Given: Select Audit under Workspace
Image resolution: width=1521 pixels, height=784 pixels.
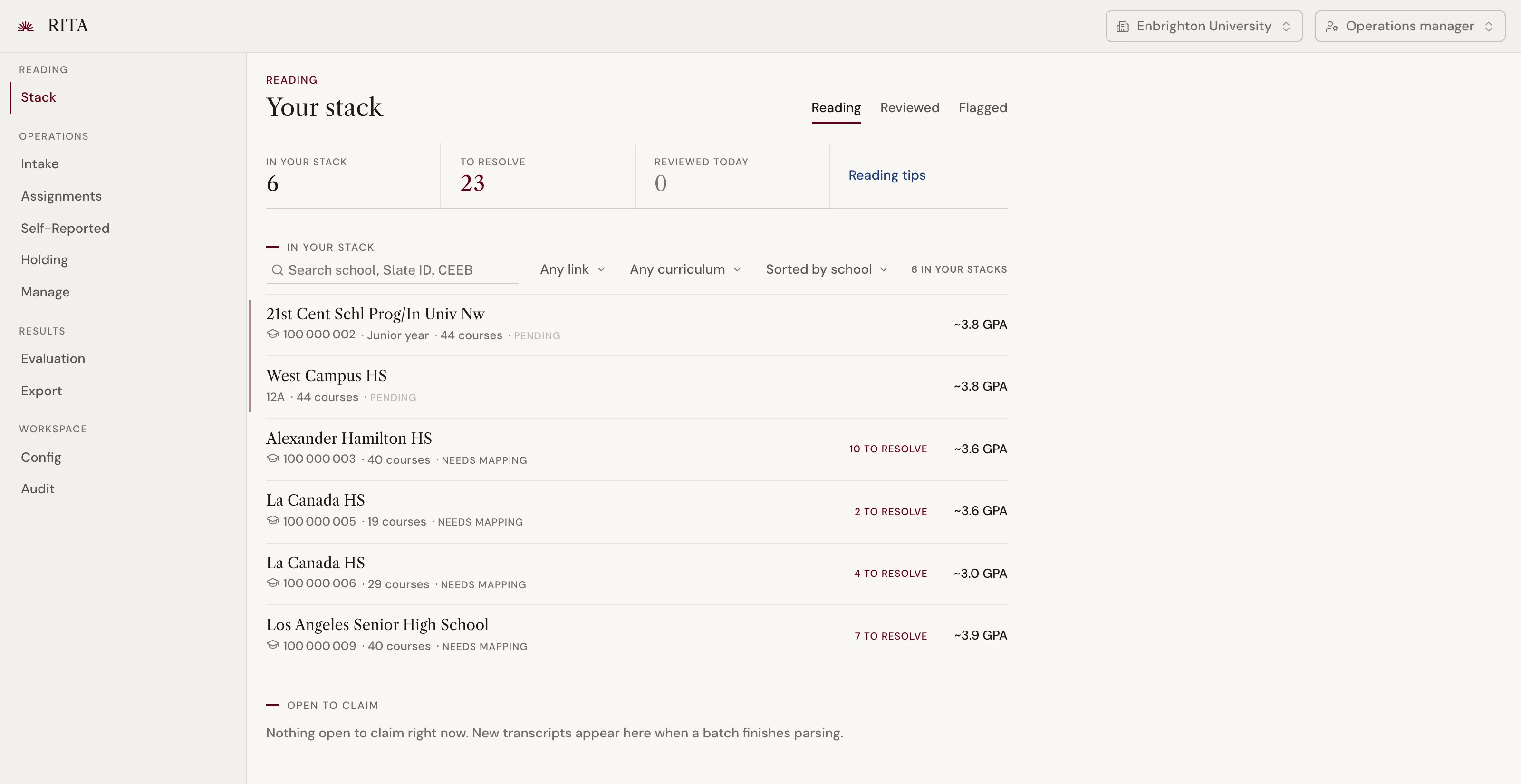Looking at the screenshot, I should point(37,488).
